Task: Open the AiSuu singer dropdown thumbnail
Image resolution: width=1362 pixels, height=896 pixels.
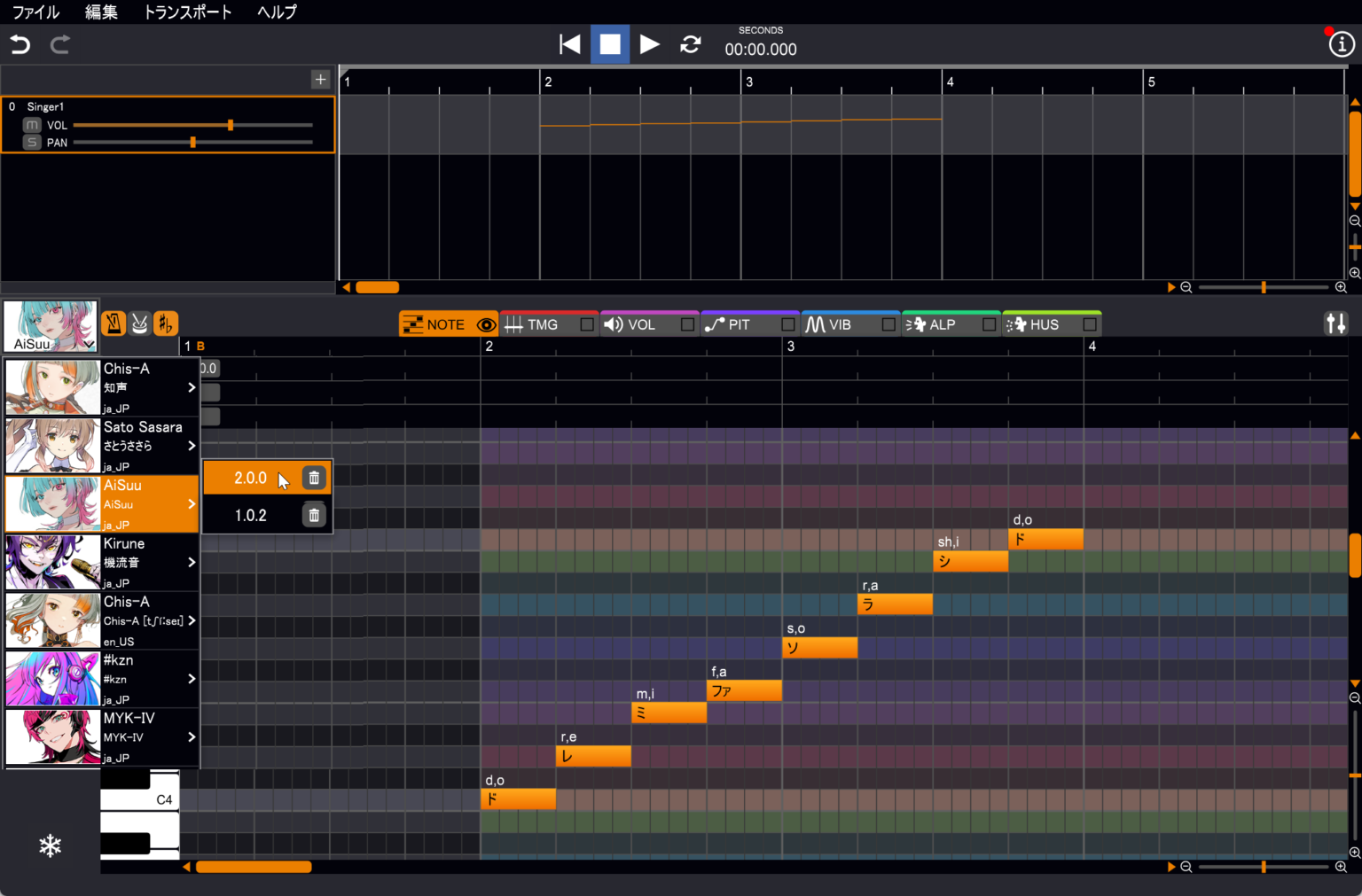Action: pyautogui.click(x=51, y=326)
